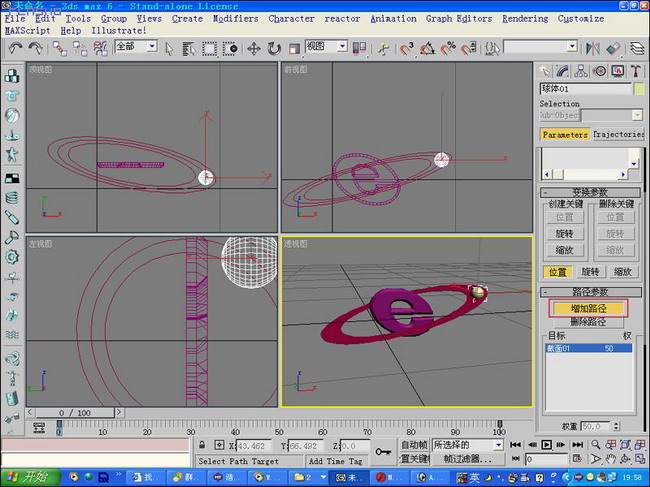Open the MAXScript menu

point(27,31)
